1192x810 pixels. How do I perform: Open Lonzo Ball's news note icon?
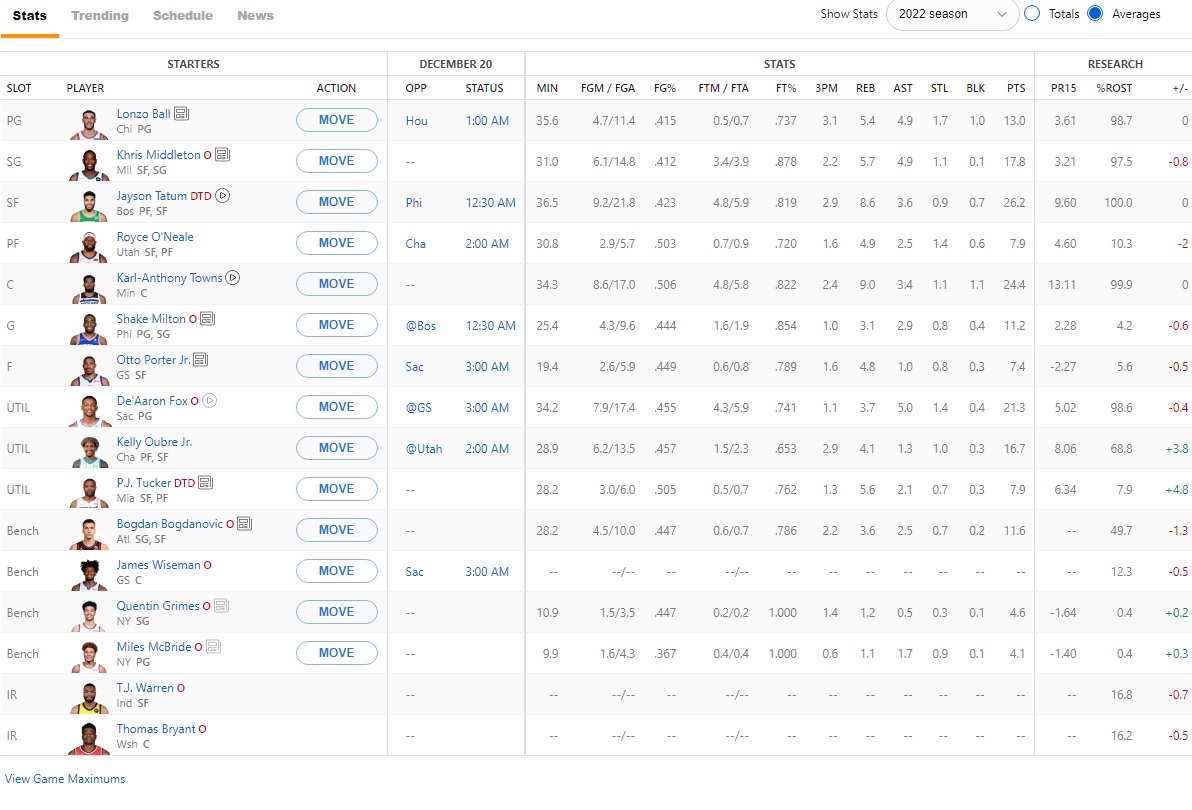pyautogui.click(x=181, y=113)
